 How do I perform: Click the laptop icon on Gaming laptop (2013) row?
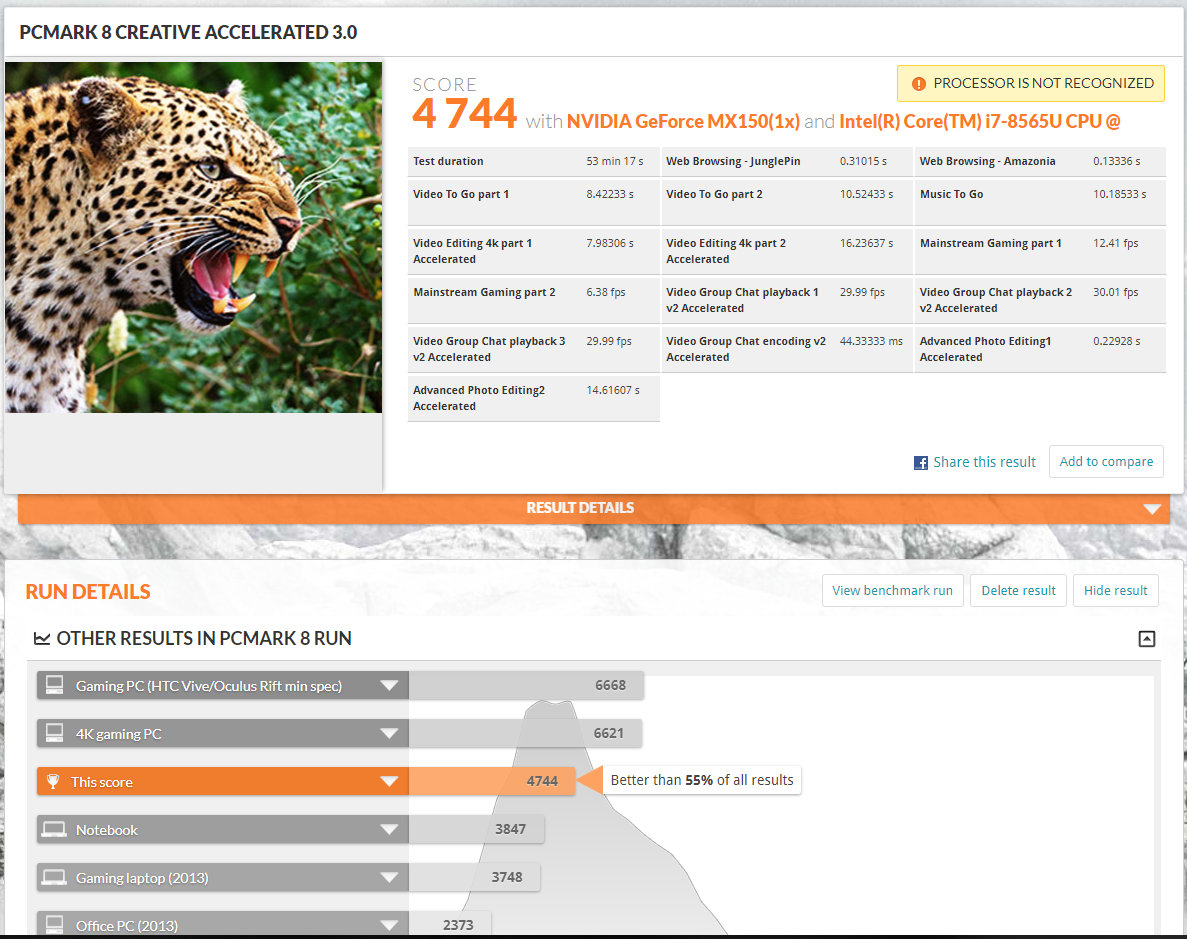click(54, 878)
